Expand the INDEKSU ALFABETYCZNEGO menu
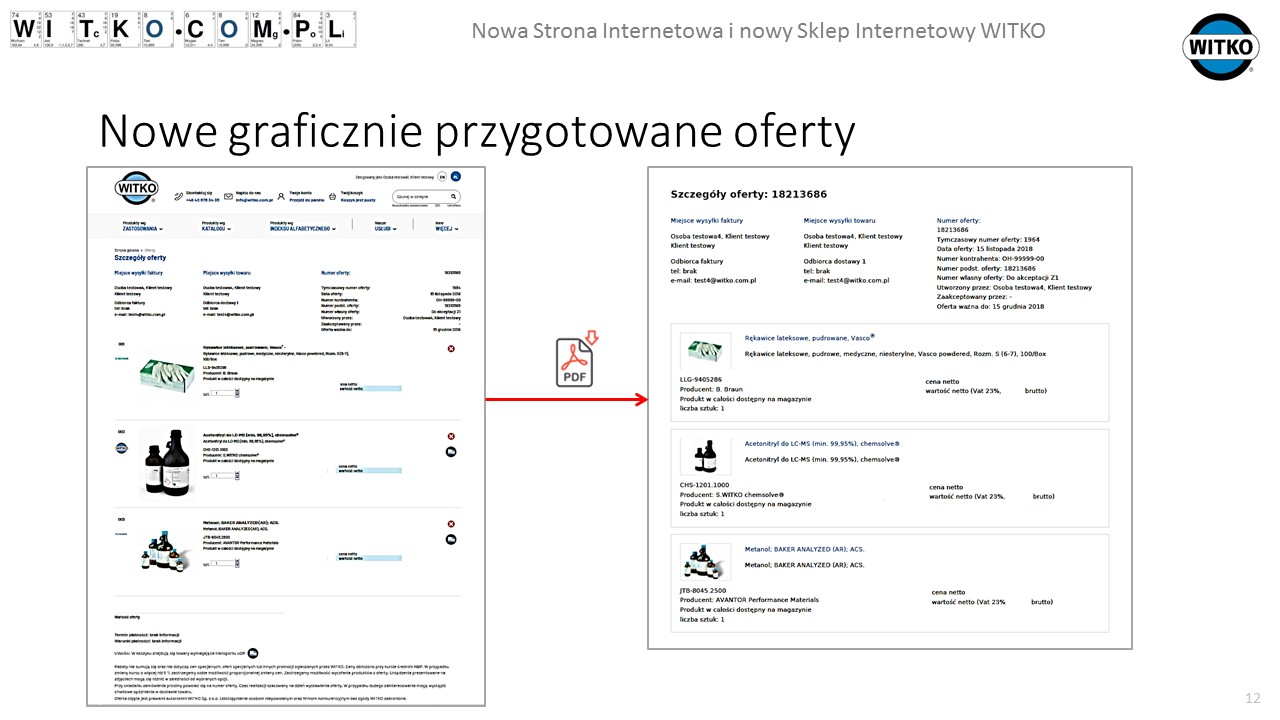The height and width of the screenshot is (720, 1280). (x=303, y=228)
